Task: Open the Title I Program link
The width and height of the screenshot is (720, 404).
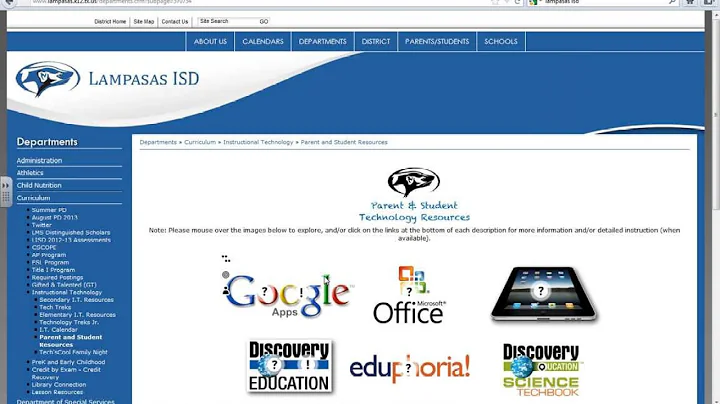Action: click(x=53, y=270)
